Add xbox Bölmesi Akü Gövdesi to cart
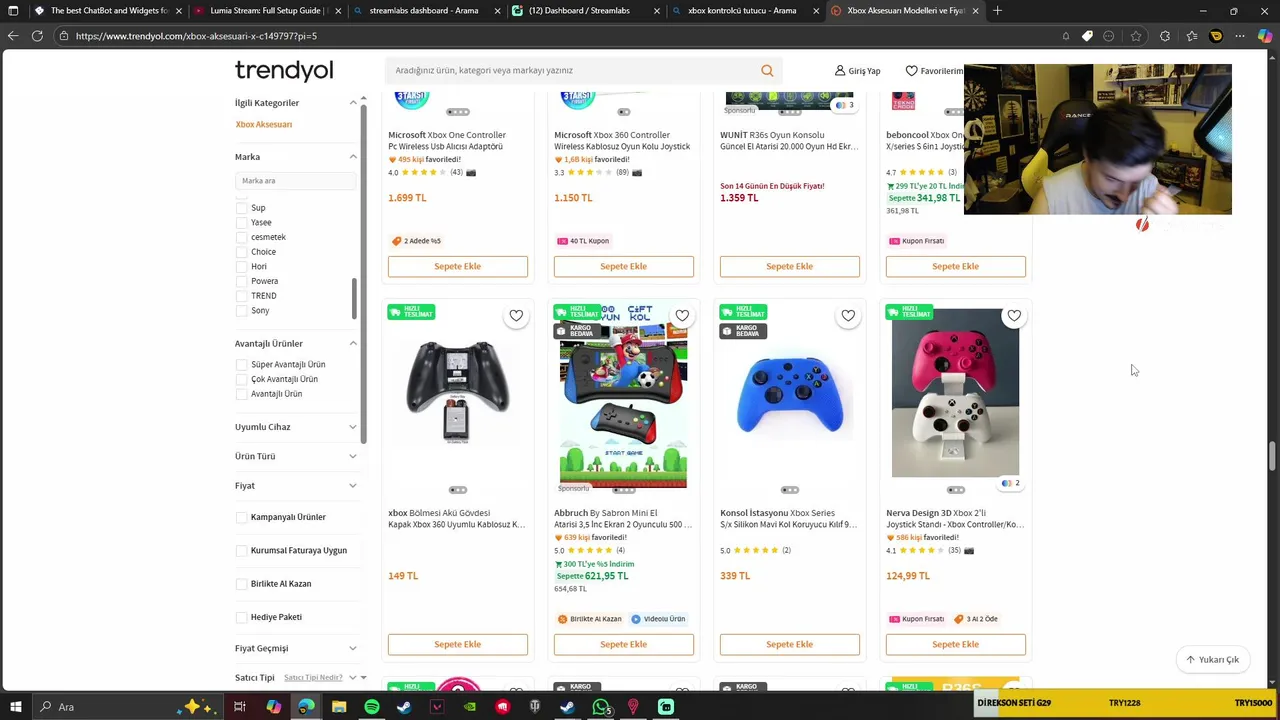Screen dimensions: 1280x720 click(x=458, y=645)
